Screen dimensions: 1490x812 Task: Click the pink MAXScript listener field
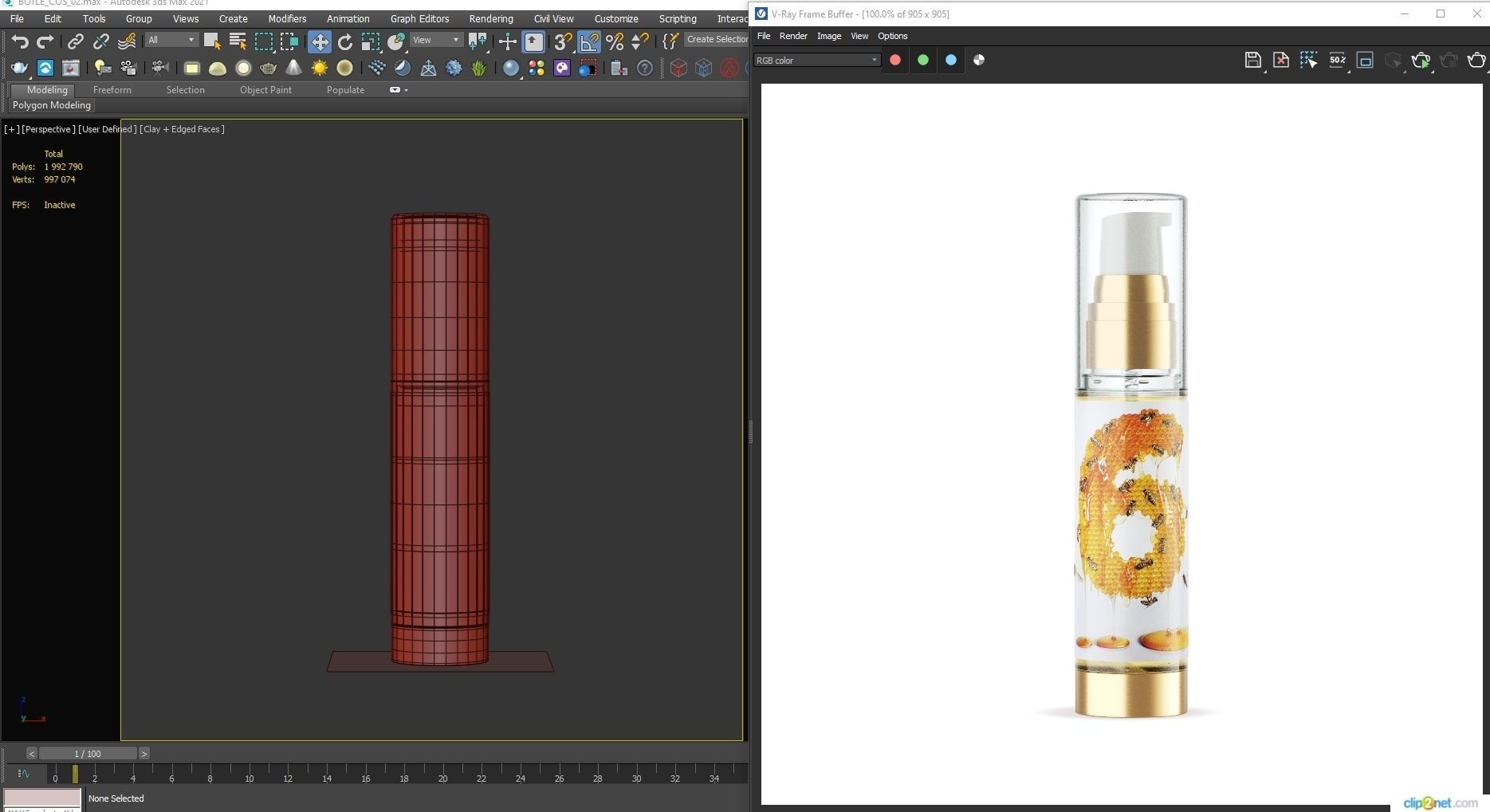42,798
